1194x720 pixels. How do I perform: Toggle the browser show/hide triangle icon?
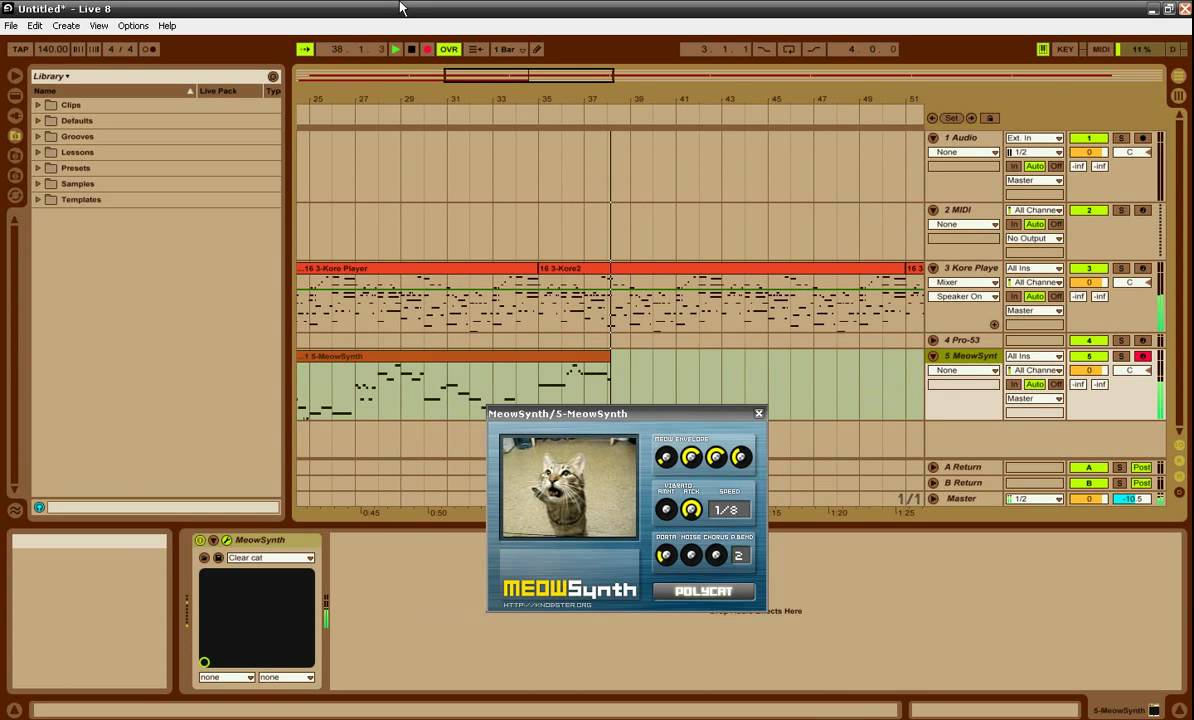(x=14, y=76)
